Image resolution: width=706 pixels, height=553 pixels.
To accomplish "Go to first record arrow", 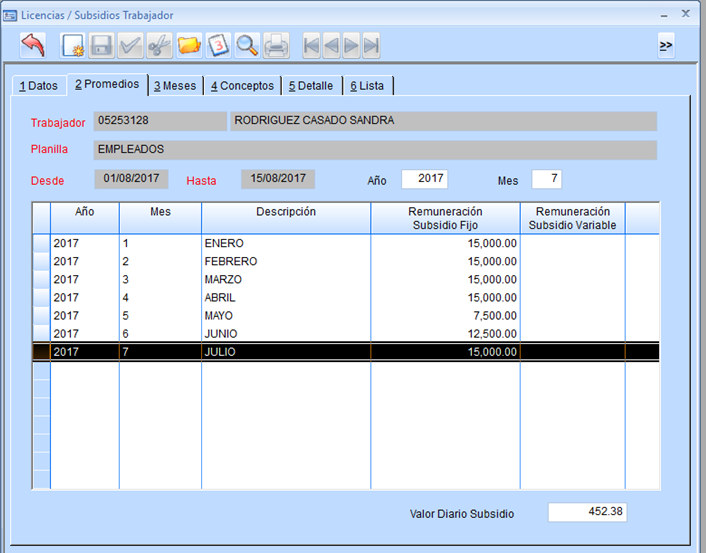I will tap(312, 45).
